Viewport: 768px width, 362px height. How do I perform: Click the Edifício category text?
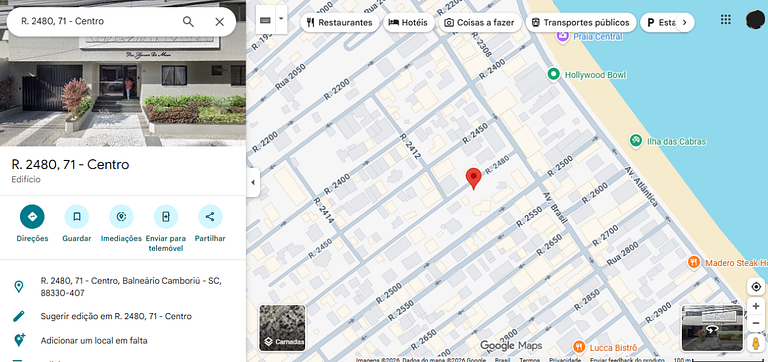(x=26, y=180)
